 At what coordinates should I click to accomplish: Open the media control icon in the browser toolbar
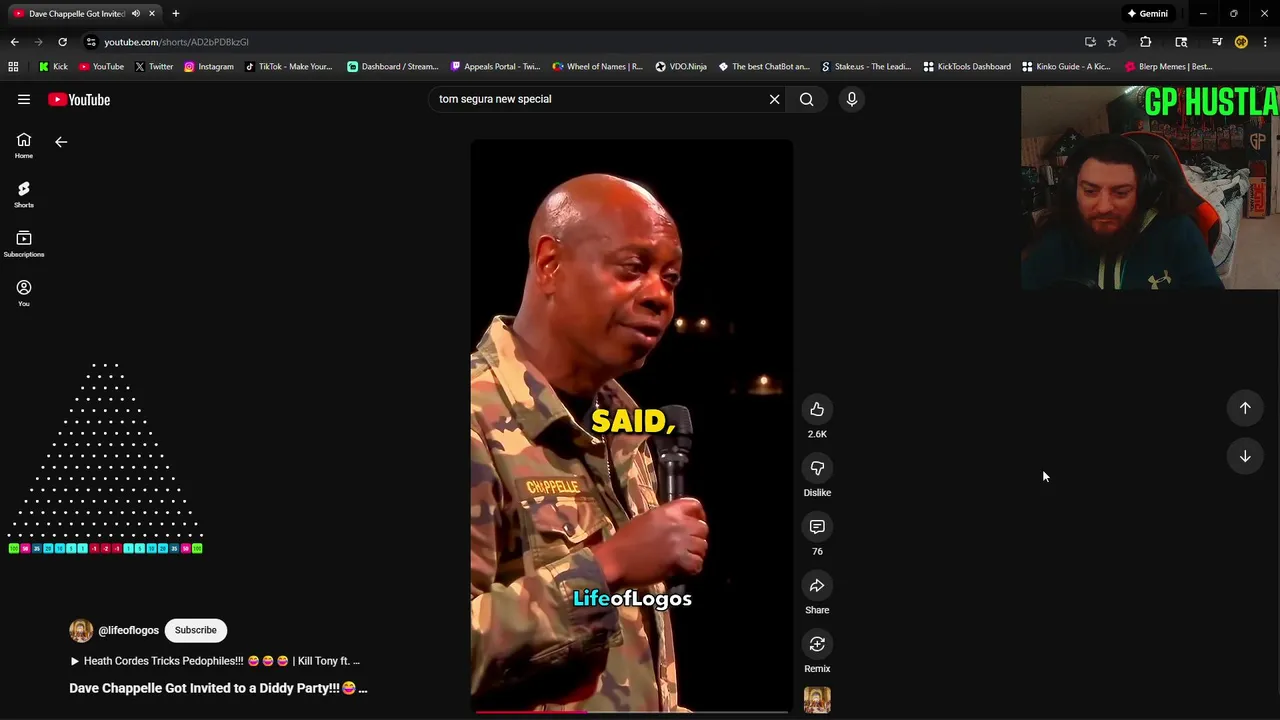click(x=1217, y=42)
